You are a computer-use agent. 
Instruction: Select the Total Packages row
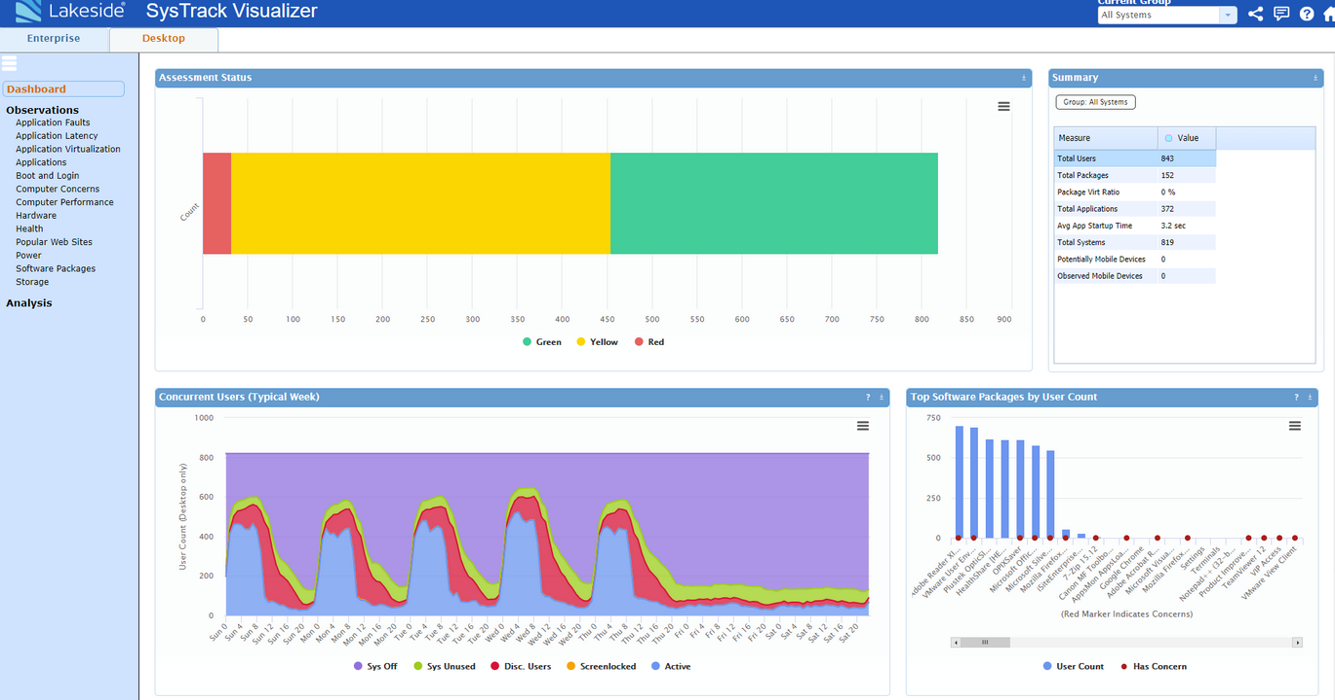[x=1135, y=175]
